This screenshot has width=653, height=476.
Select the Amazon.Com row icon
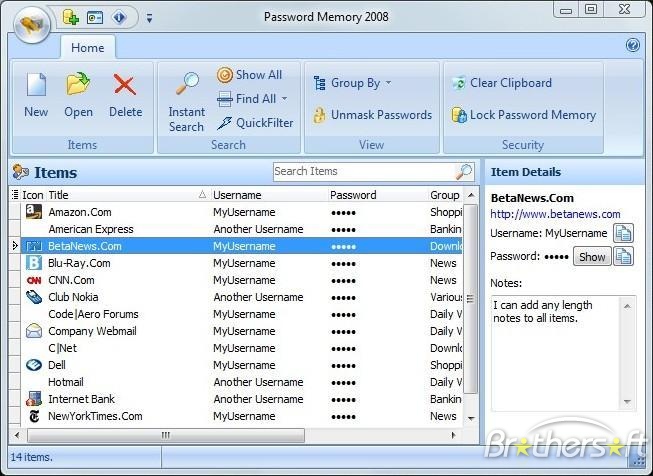point(34,212)
